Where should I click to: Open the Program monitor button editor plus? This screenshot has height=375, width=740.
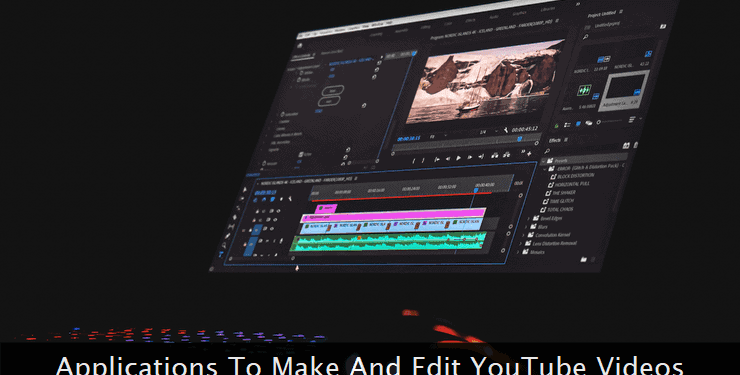(530, 153)
